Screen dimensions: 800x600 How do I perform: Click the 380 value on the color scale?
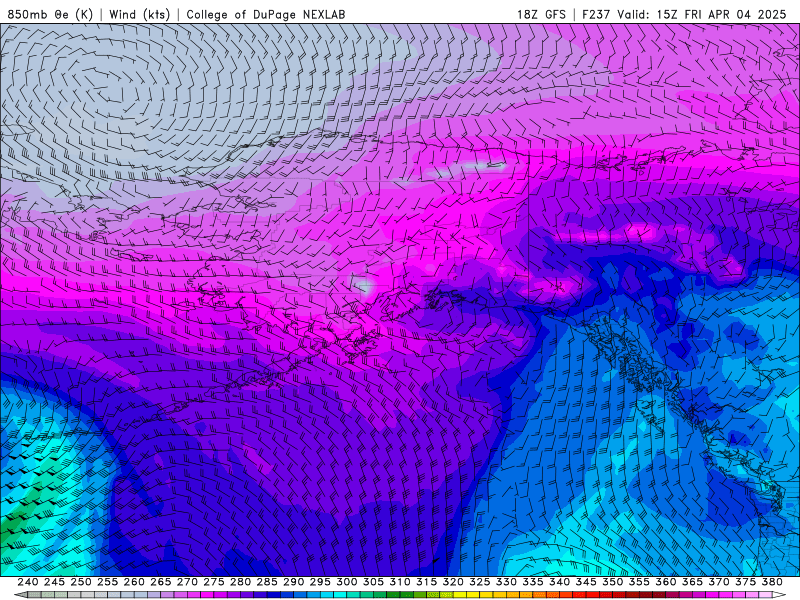click(x=772, y=582)
